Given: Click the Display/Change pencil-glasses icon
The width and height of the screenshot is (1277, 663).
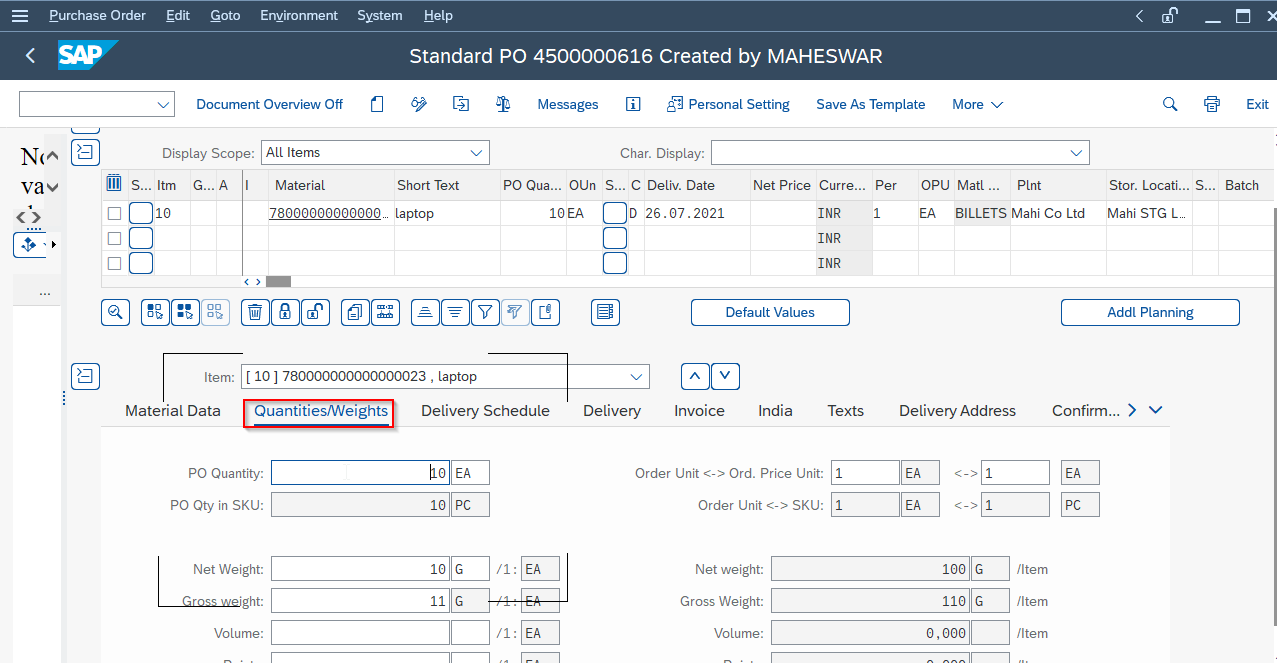Looking at the screenshot, I should [x=419, y=104].
